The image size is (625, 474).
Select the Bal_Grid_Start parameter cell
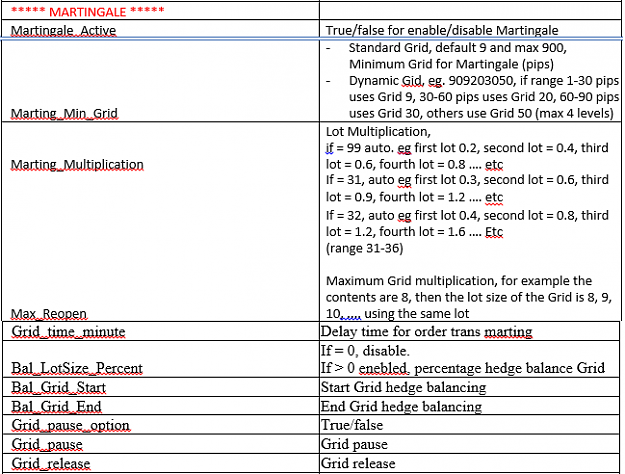point(161,387)
